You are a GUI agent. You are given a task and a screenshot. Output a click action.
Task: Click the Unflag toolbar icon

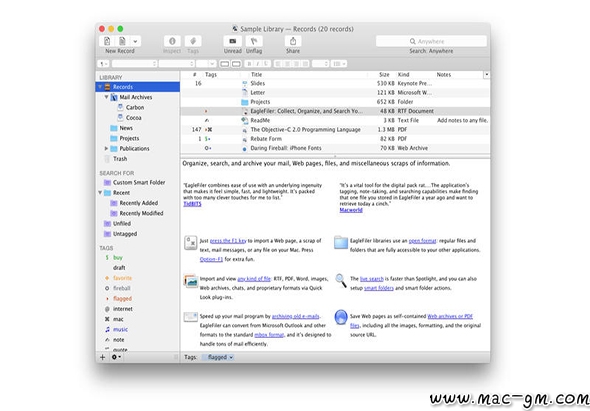tap(254, 41)
